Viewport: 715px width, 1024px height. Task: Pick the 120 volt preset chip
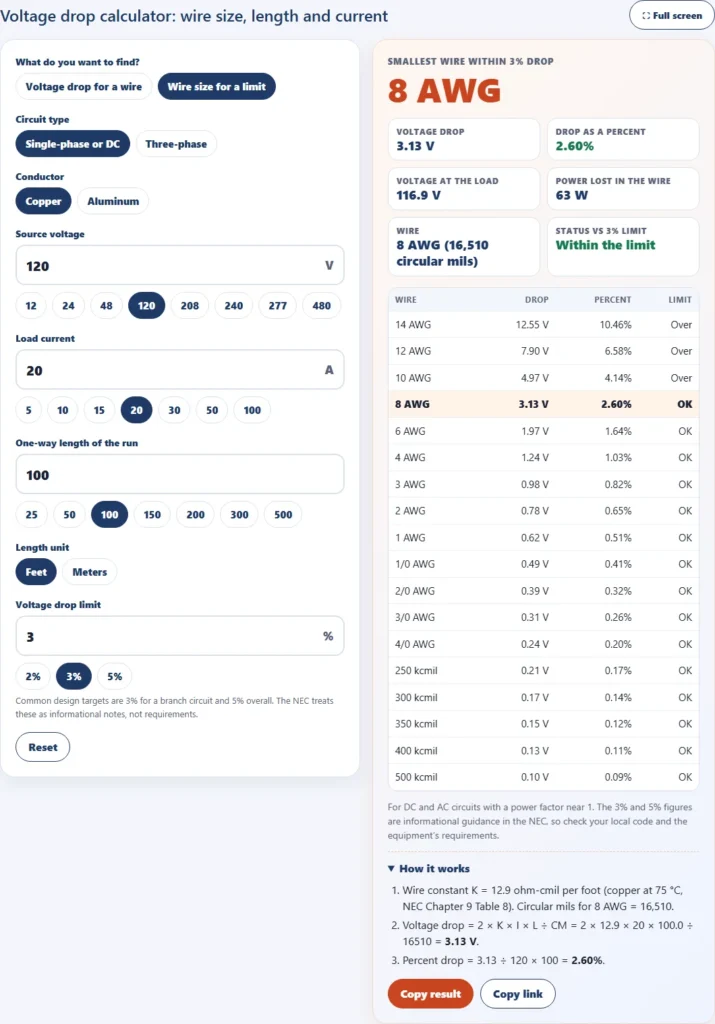coord(146,305)
